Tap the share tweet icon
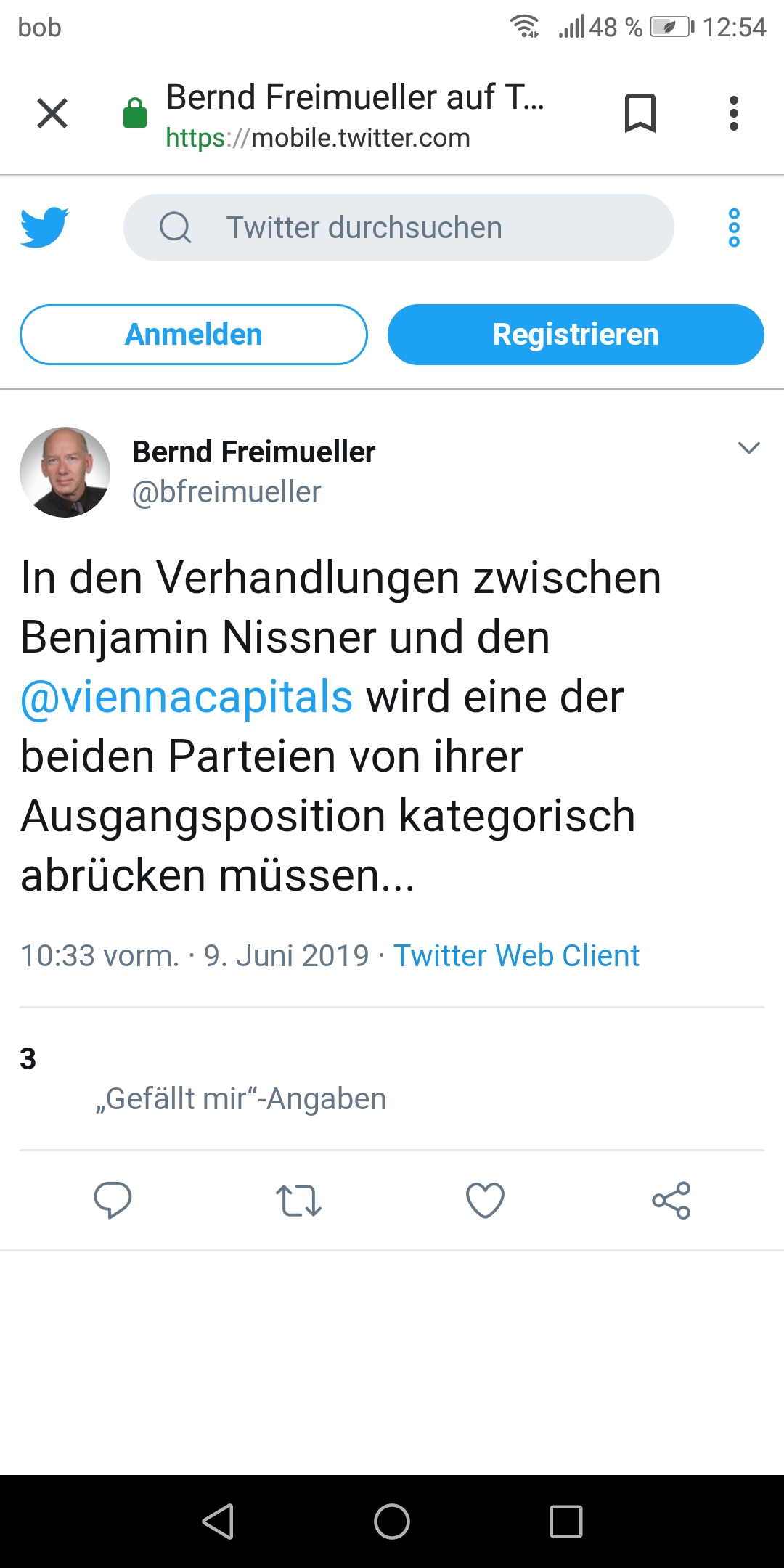This screenshot has height=1568, width=784. [x=671, y=1200]
